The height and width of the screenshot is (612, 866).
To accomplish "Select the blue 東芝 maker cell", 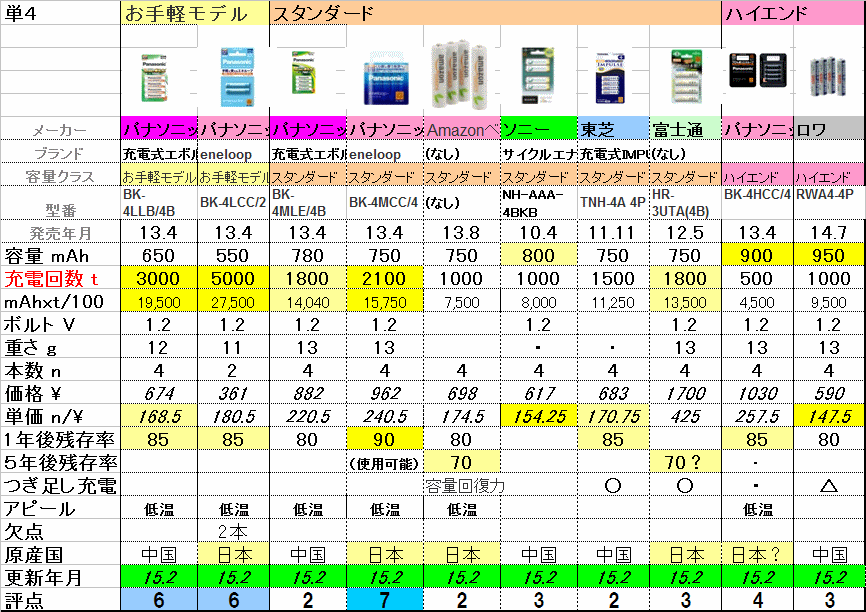I will pyautogui.click(x=614, y=129).
